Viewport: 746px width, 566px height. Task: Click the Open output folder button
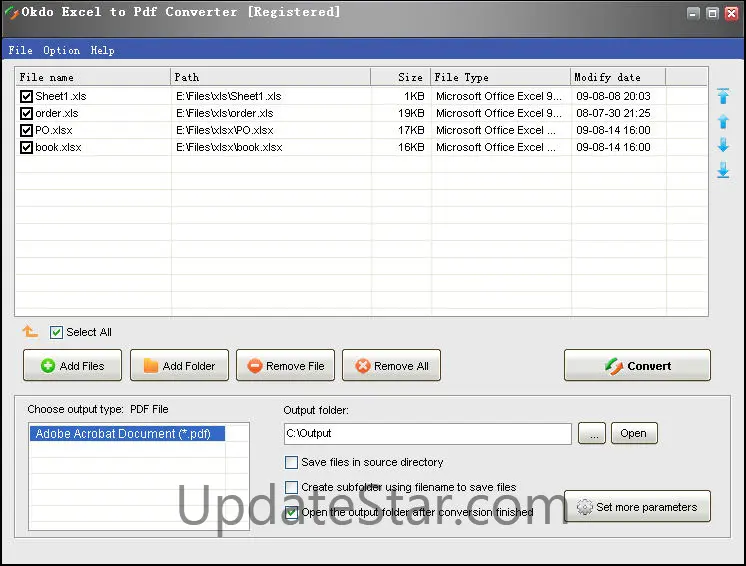pyautogui.click(x=634, y=433)
